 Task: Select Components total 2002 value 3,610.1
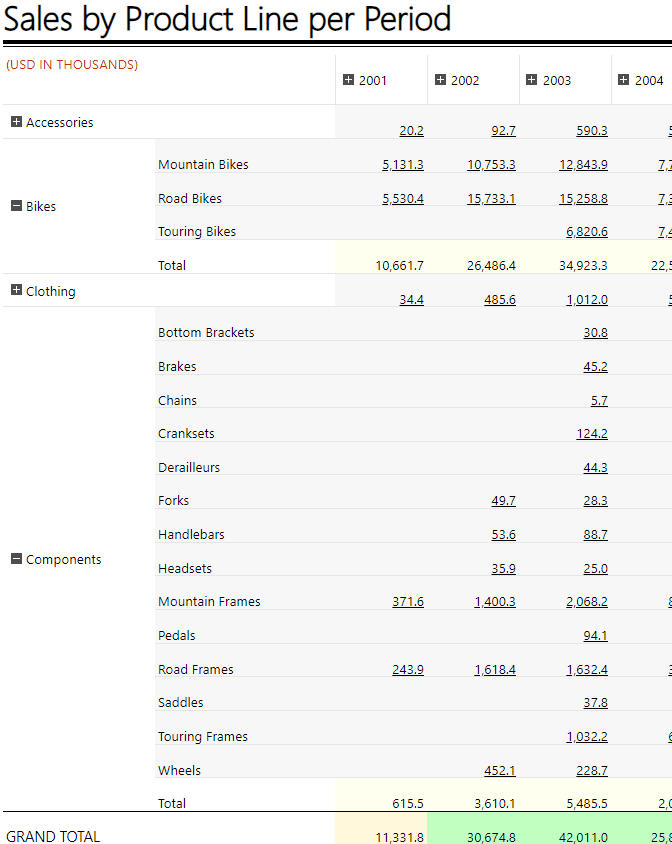pos(495,804)
